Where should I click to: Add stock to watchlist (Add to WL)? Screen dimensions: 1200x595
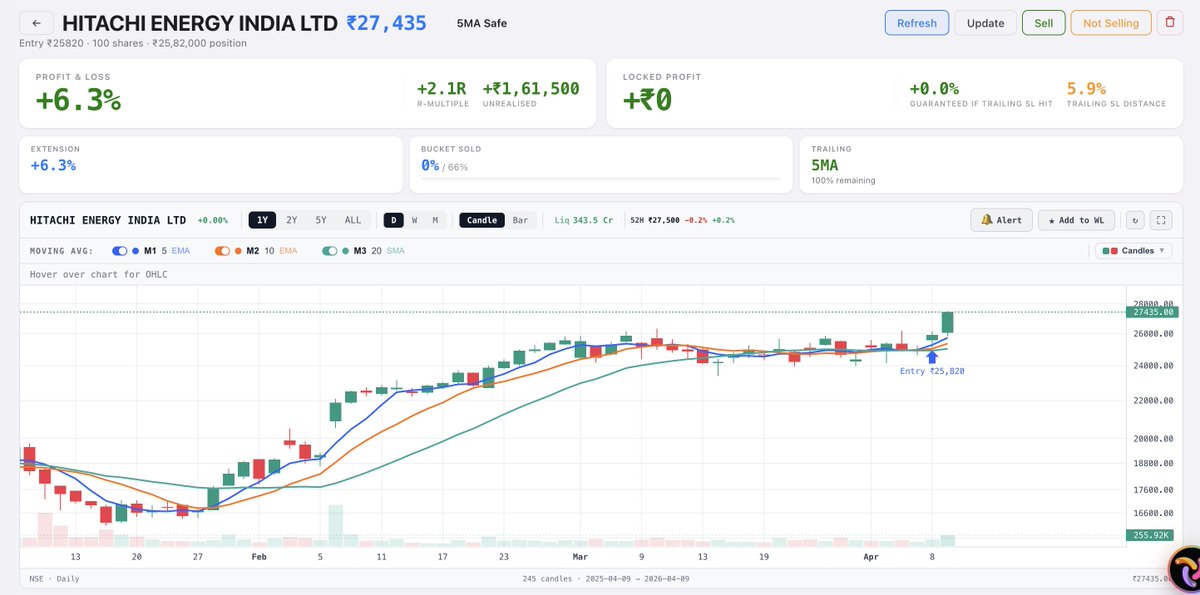(x=1077, y=220)
